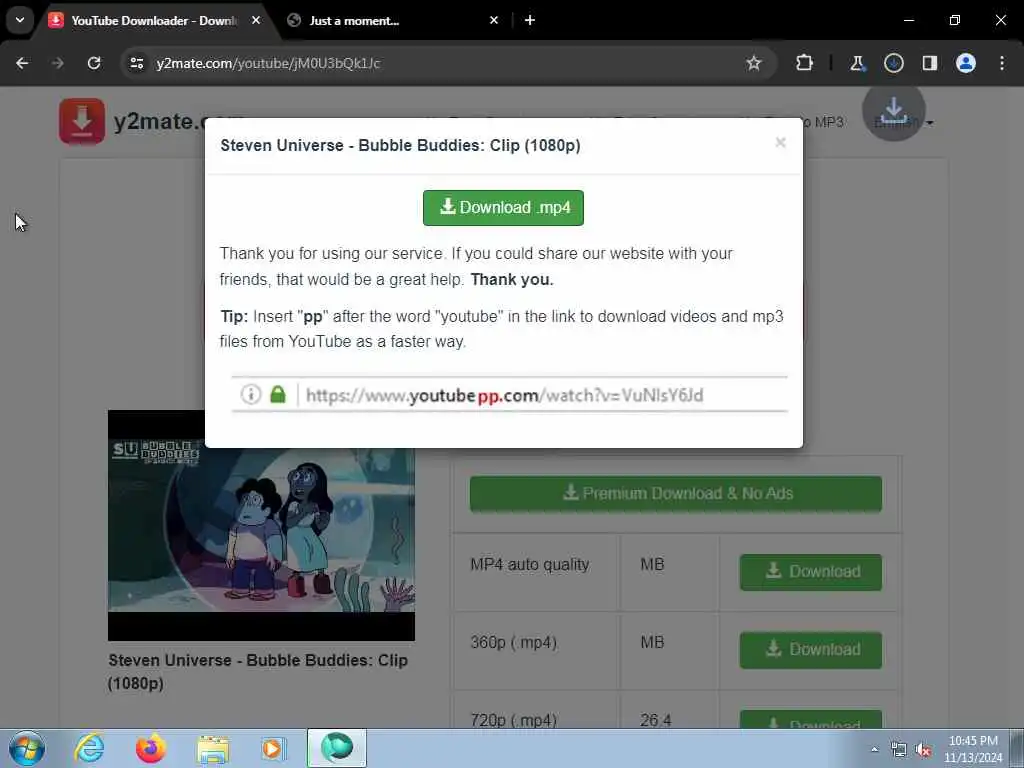Close the Just a moment... tab
This screenshot has width=1024, height=768.
point(494,20)
